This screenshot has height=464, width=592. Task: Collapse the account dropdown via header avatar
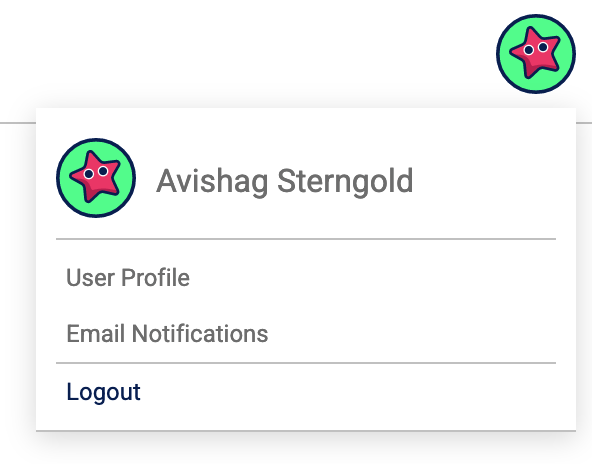pos(536,54)
